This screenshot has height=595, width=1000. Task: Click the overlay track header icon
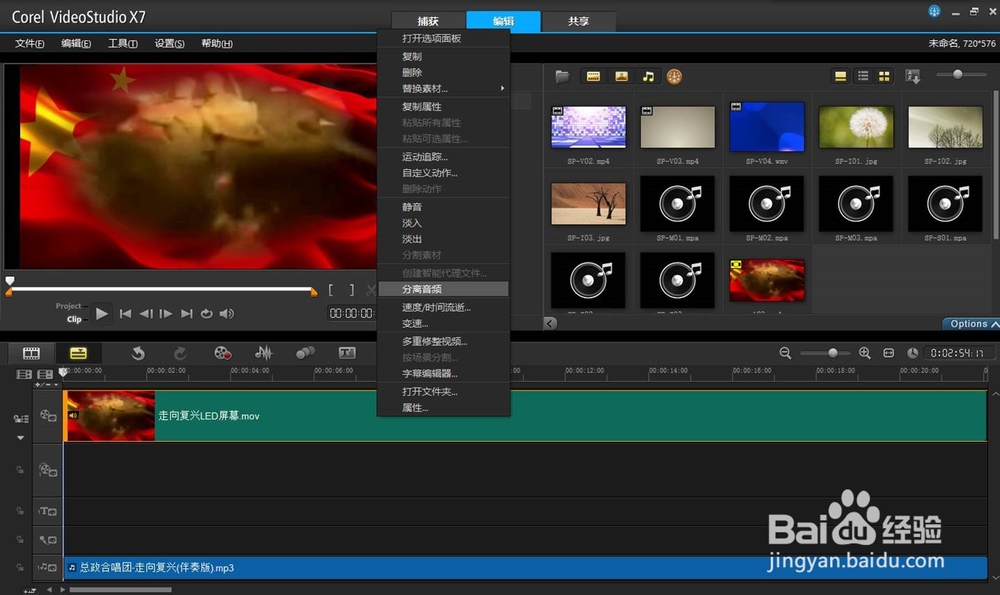(x=48, y=471)
